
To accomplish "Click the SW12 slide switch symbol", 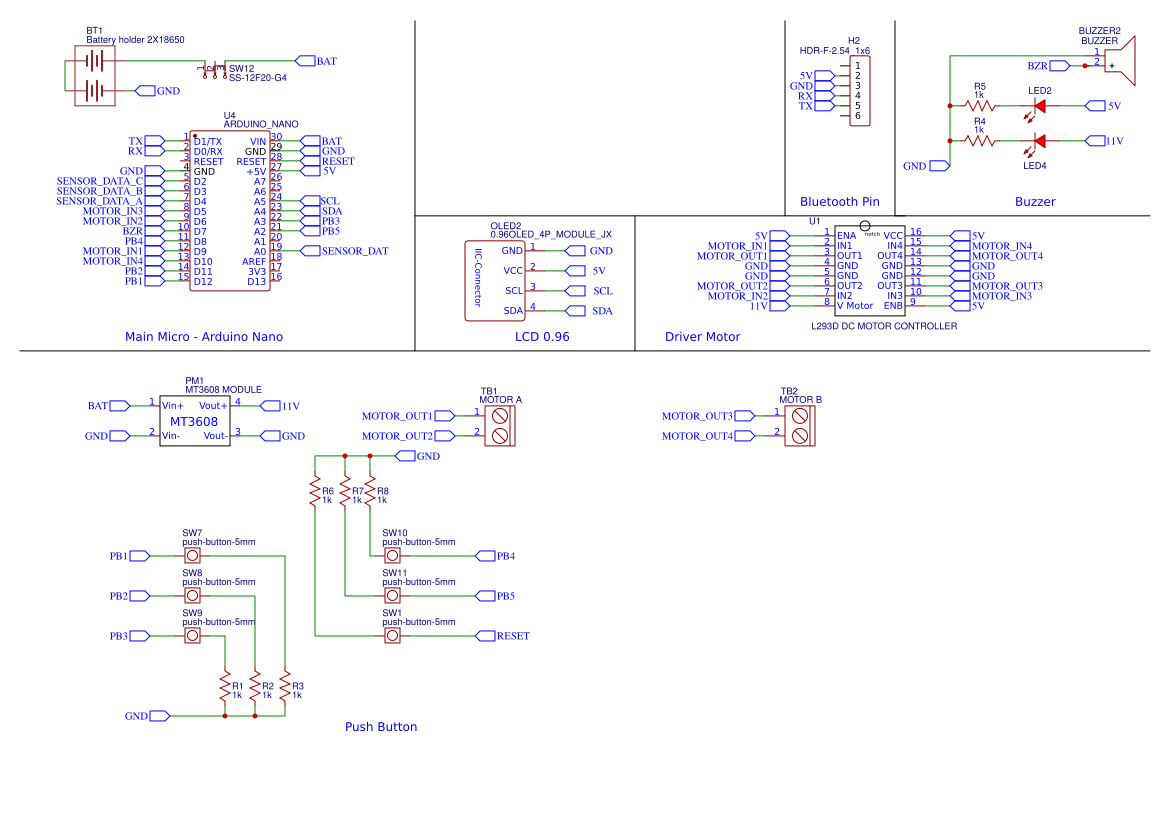I will (213, 70).
